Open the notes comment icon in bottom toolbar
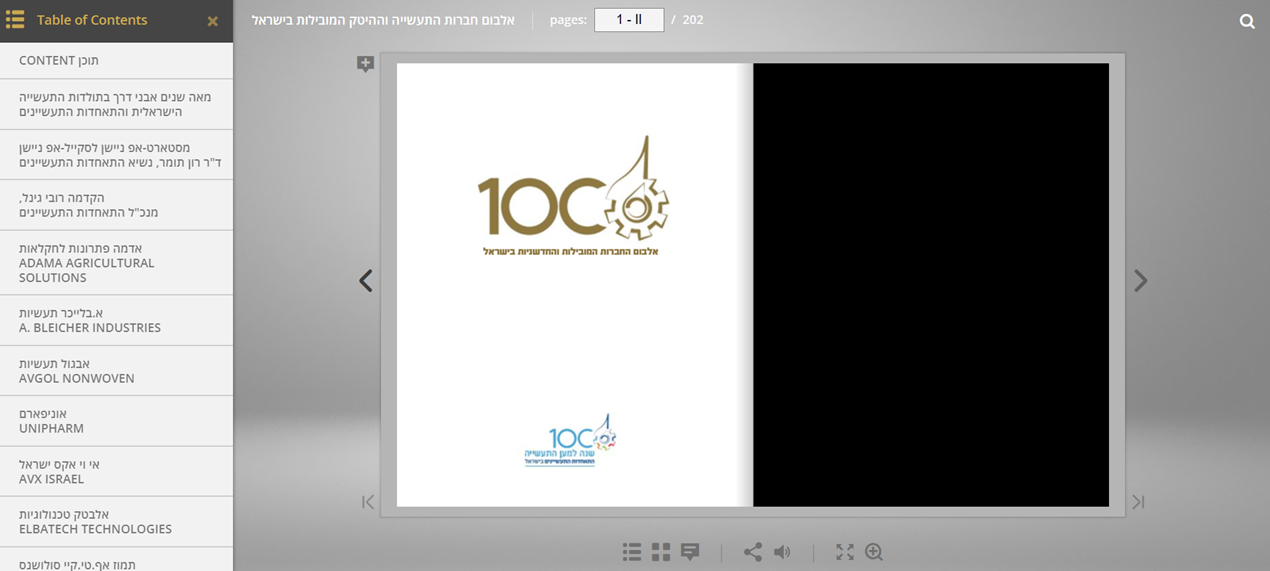The width and height of the screenshot is (1270, 571). click(690, 552)
